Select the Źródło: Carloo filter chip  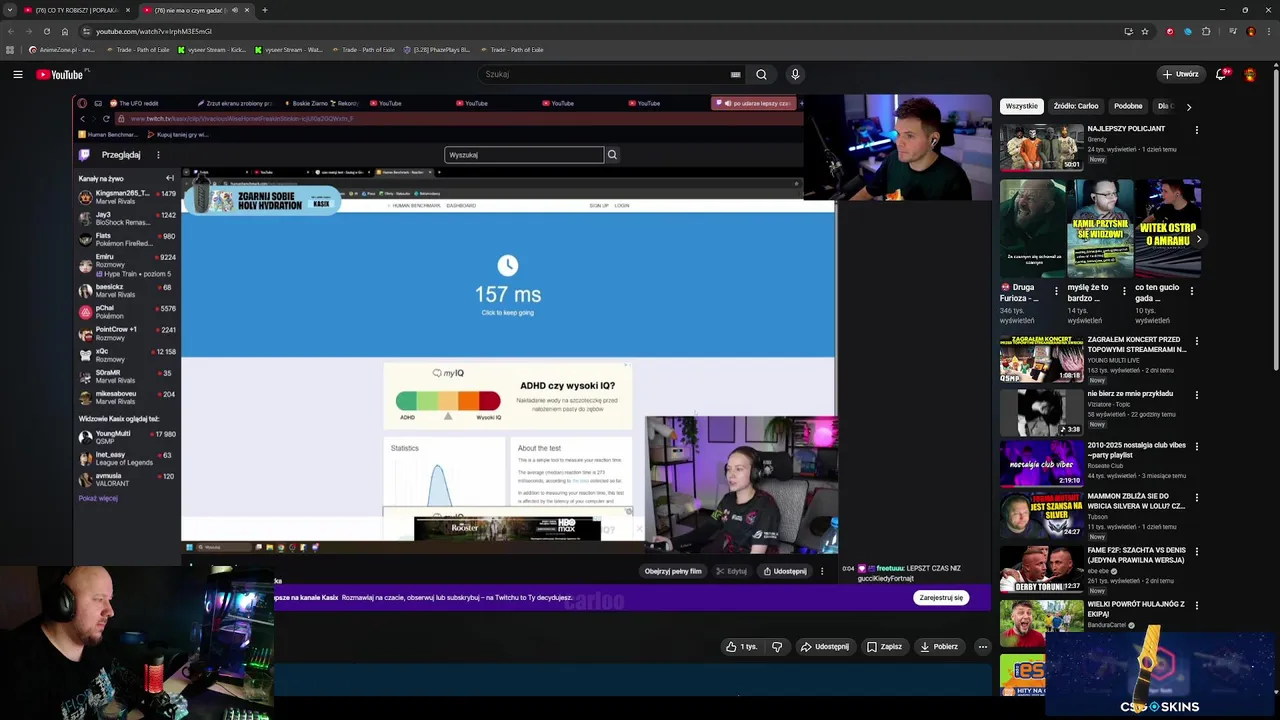(1075, 106)
